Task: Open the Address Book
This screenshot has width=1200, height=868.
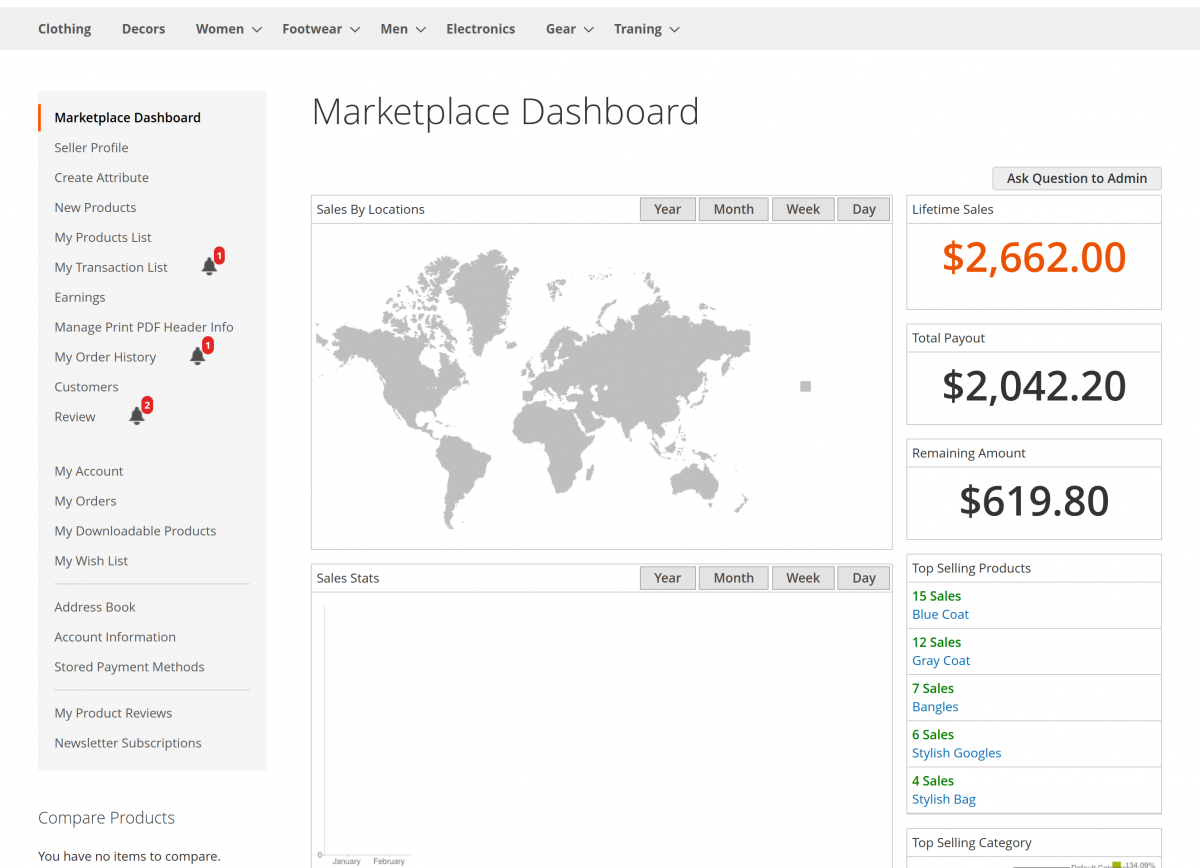Action: (95, 607)
